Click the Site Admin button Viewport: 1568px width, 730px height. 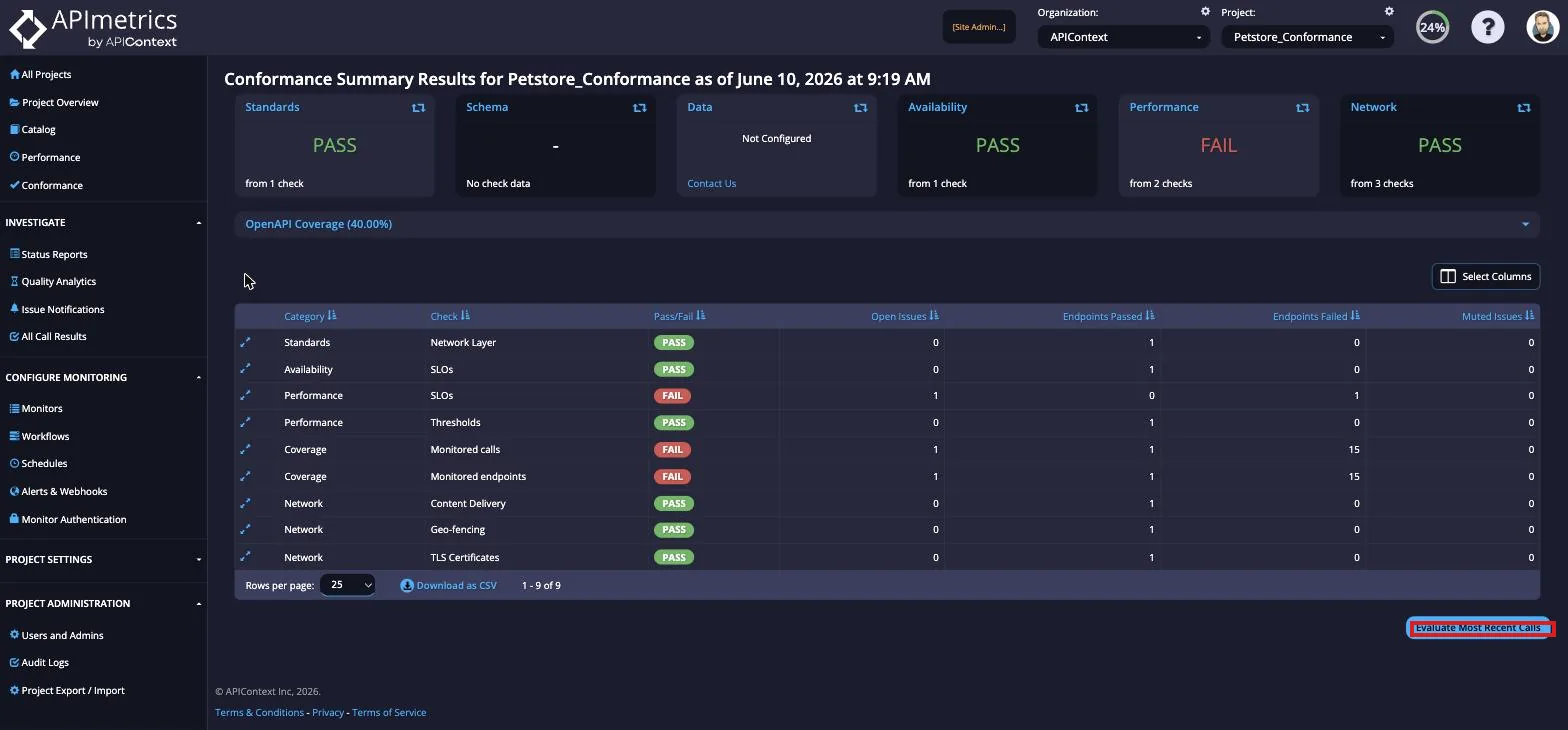(x=979, y=27)
